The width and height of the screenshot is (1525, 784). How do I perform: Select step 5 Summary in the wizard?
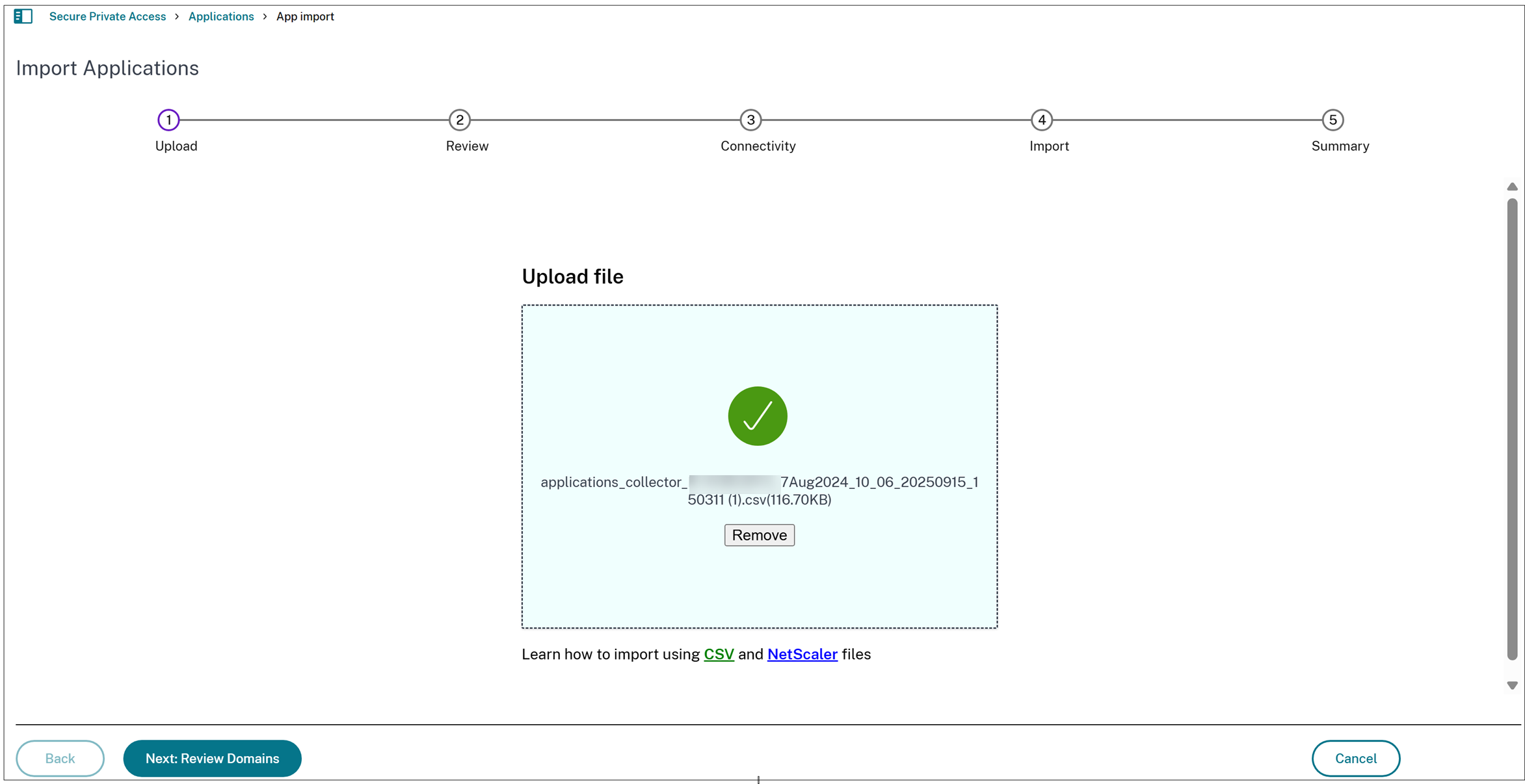(1333, 120)
